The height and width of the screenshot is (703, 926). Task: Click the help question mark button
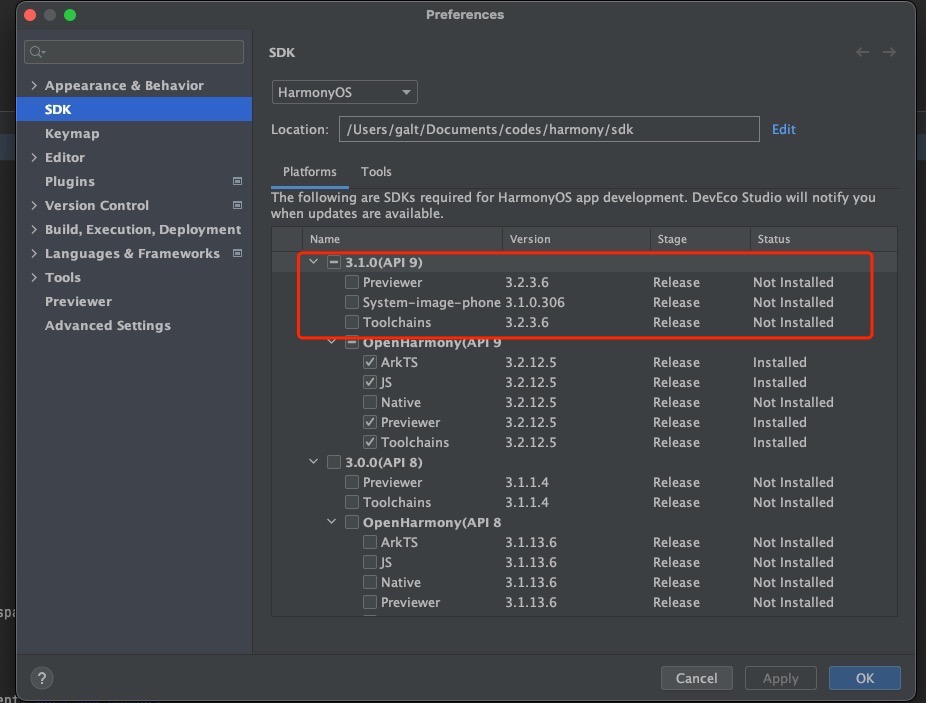[42, 678]
